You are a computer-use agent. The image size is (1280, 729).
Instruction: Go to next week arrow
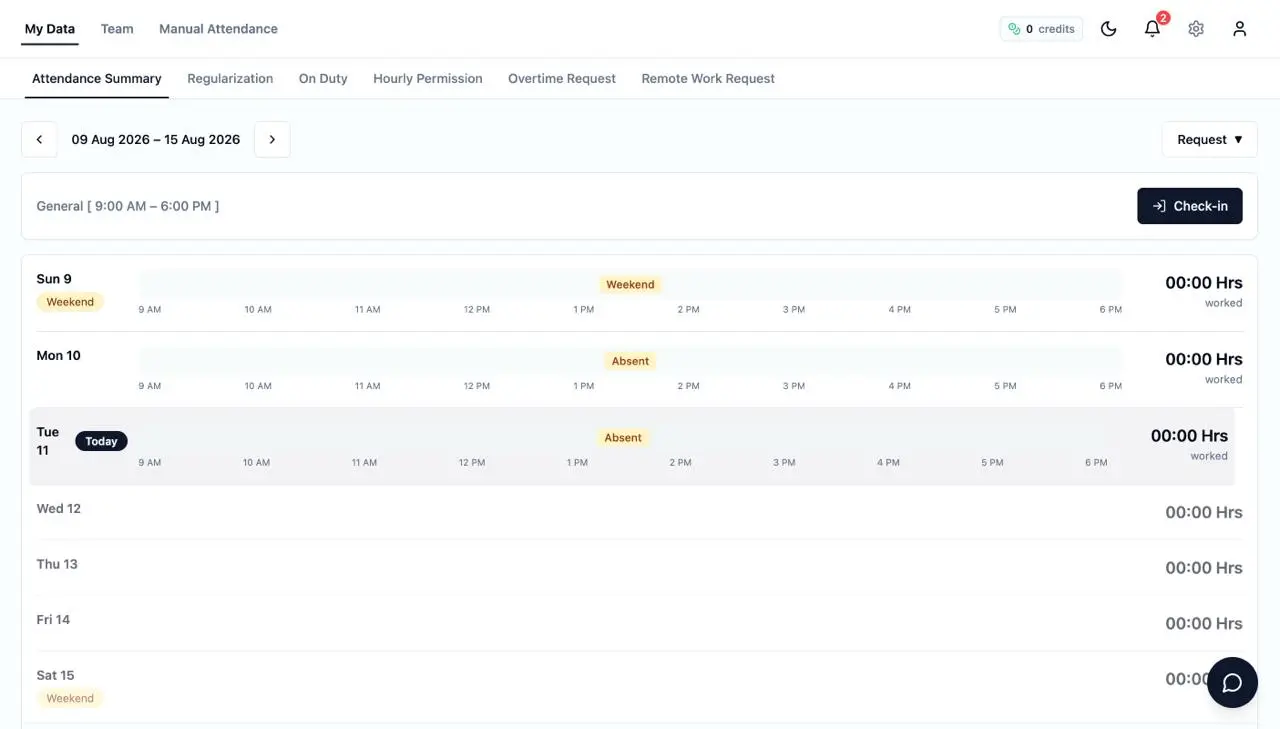272,140
